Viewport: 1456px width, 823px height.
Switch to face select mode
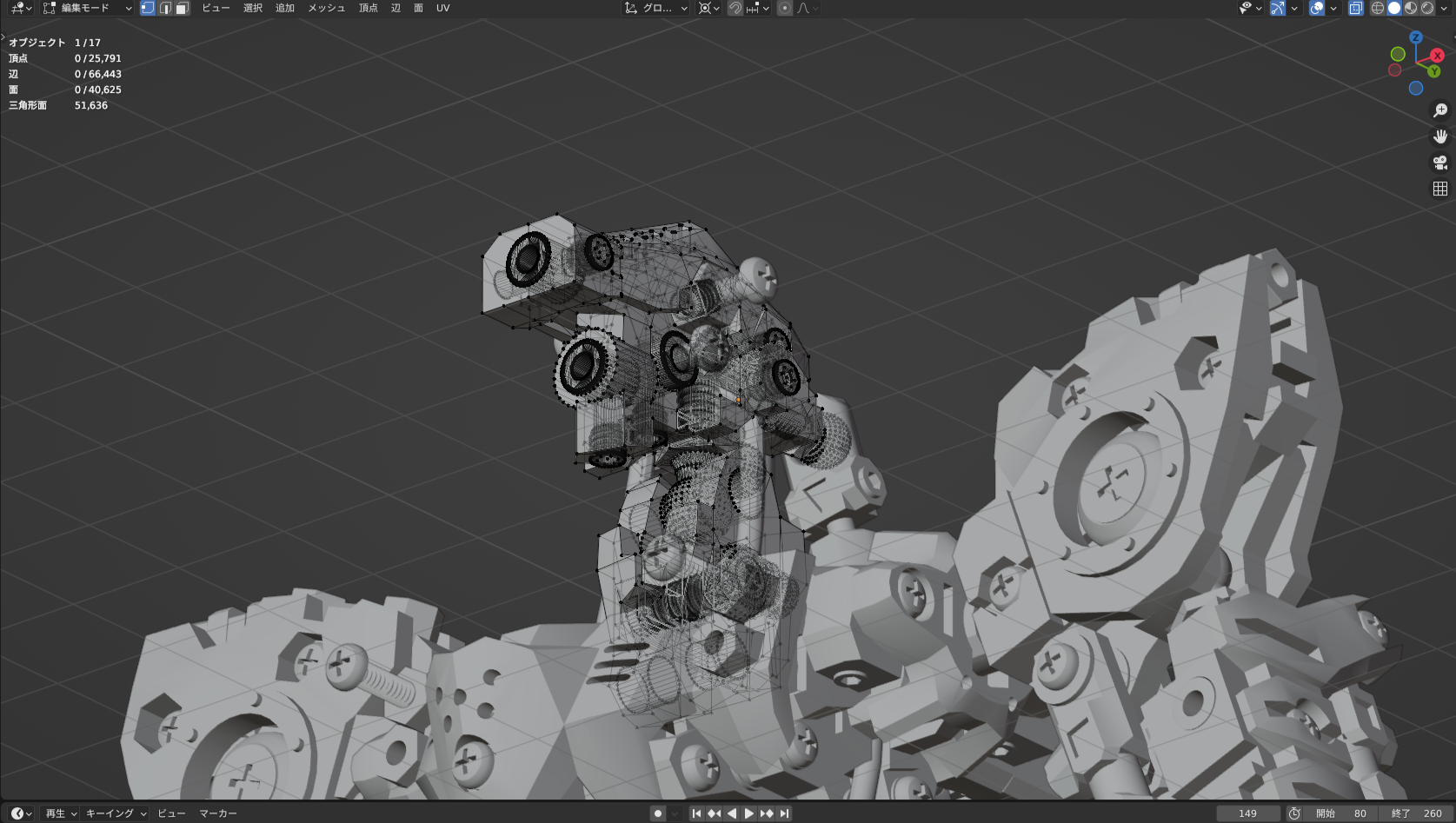(x=182, y=8)
